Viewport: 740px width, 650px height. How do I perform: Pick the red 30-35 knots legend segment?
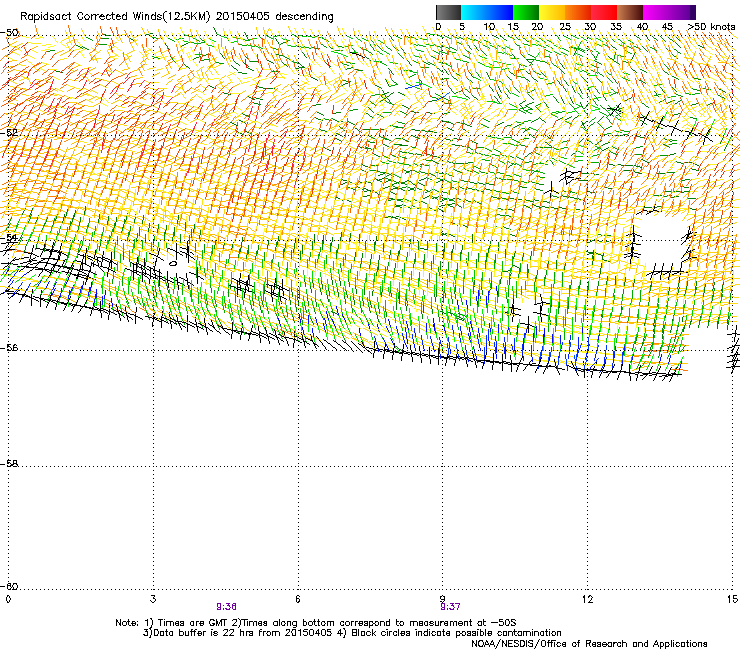coord(604,12)
